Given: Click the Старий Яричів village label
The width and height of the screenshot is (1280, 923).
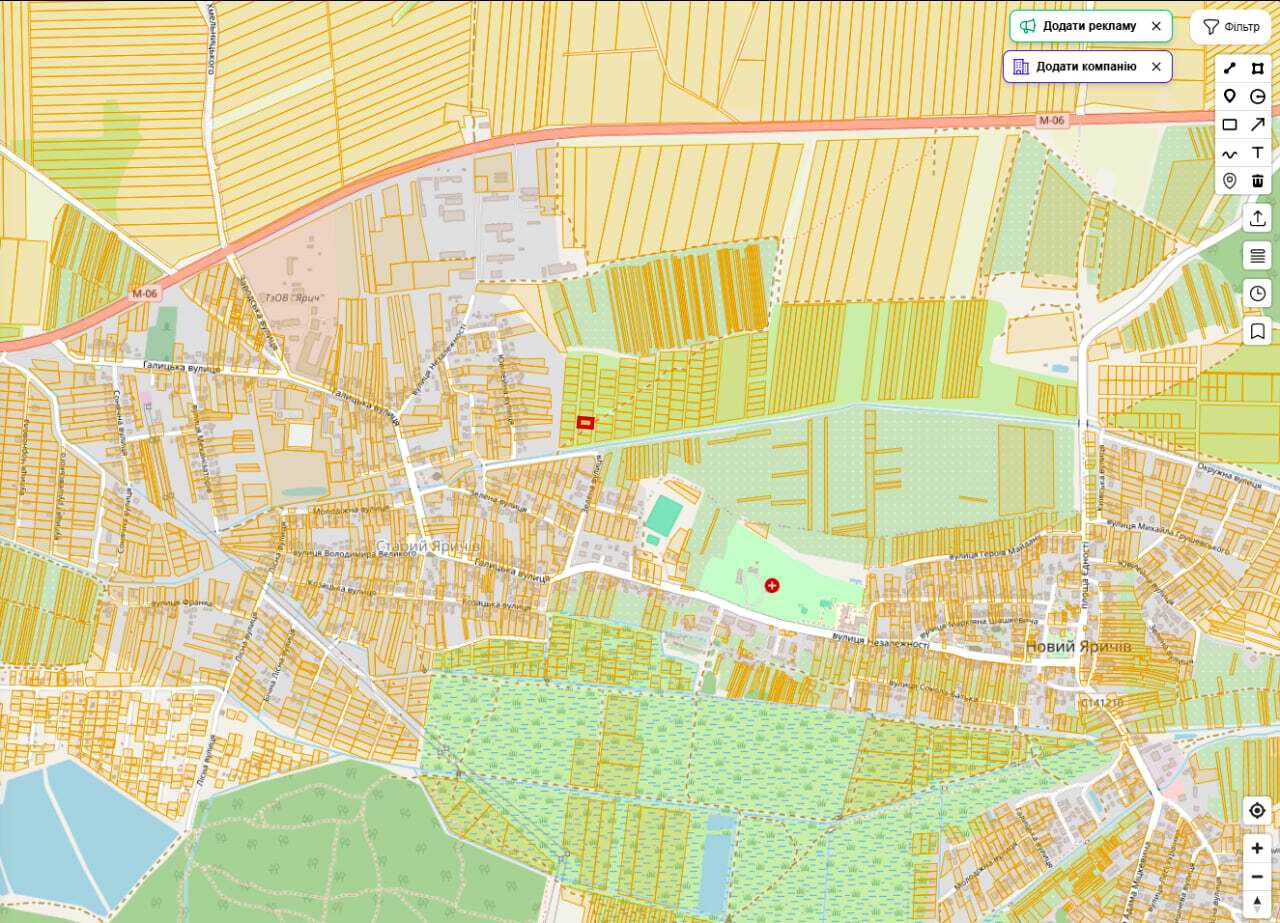Looking at the screenshot, I should click(428, 546).
